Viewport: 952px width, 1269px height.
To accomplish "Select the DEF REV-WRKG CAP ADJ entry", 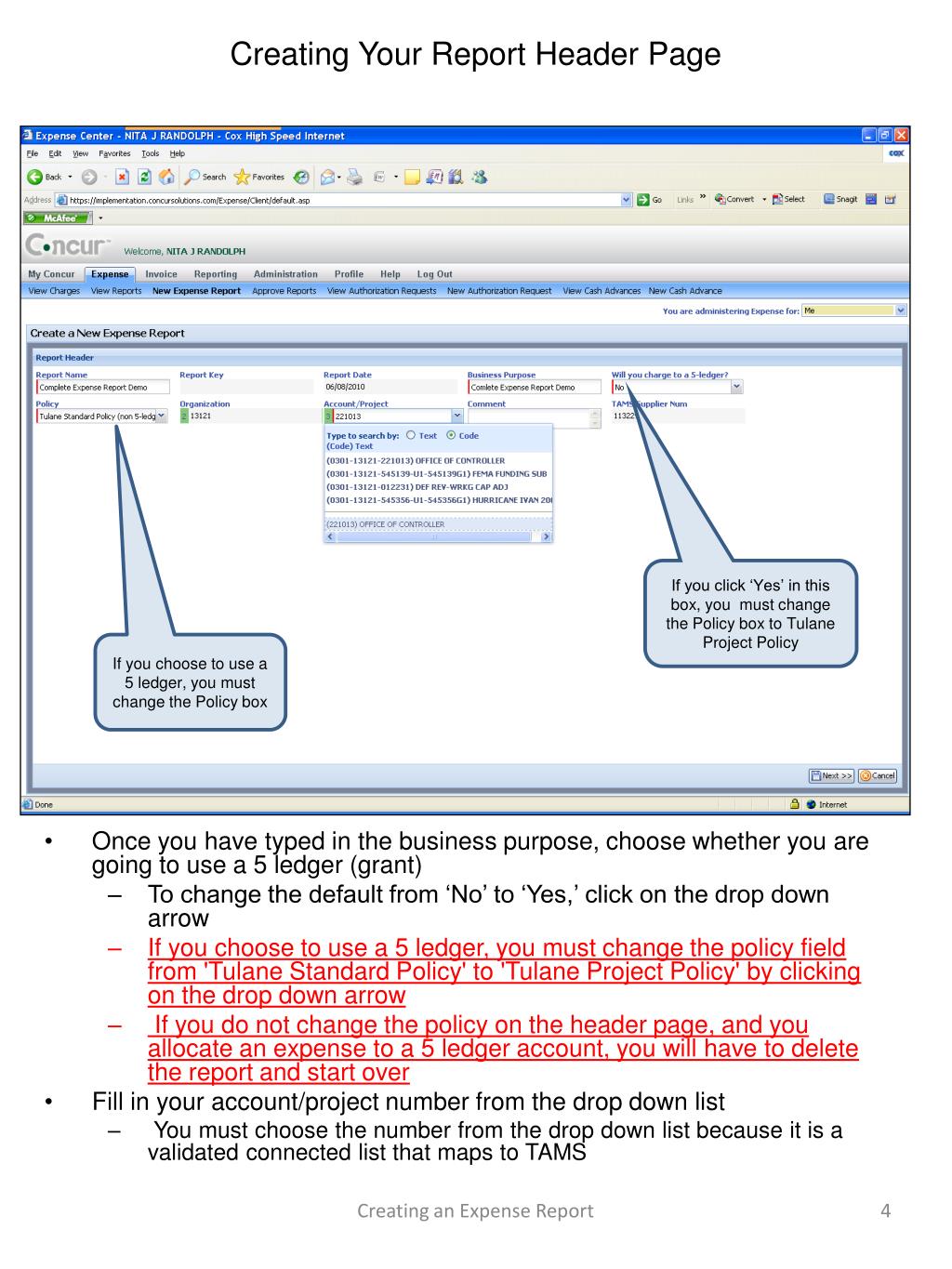I will 417,487.
